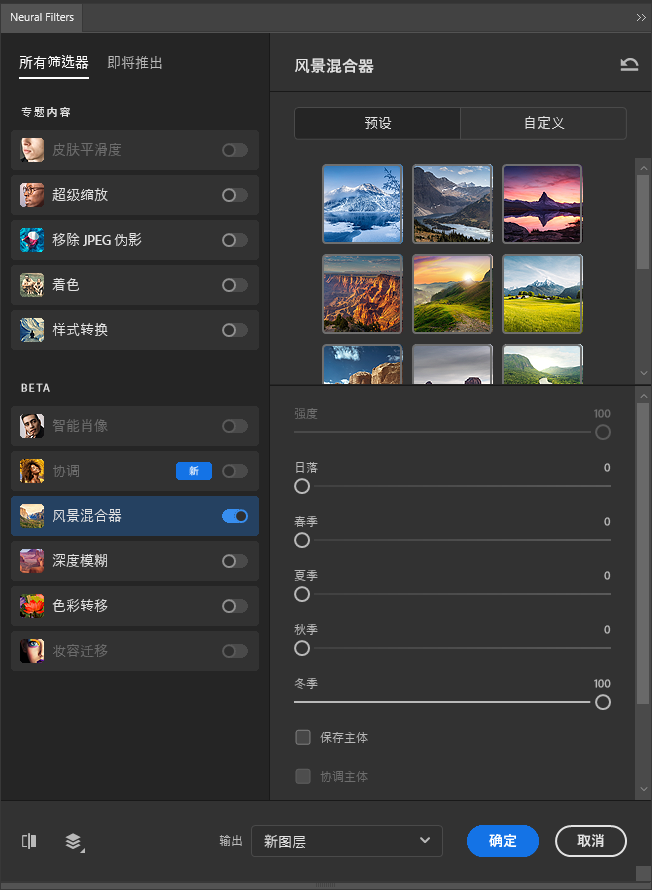Click the 冬季 slider handle
The width and height of the screenshot is (652, 890).
603,702
